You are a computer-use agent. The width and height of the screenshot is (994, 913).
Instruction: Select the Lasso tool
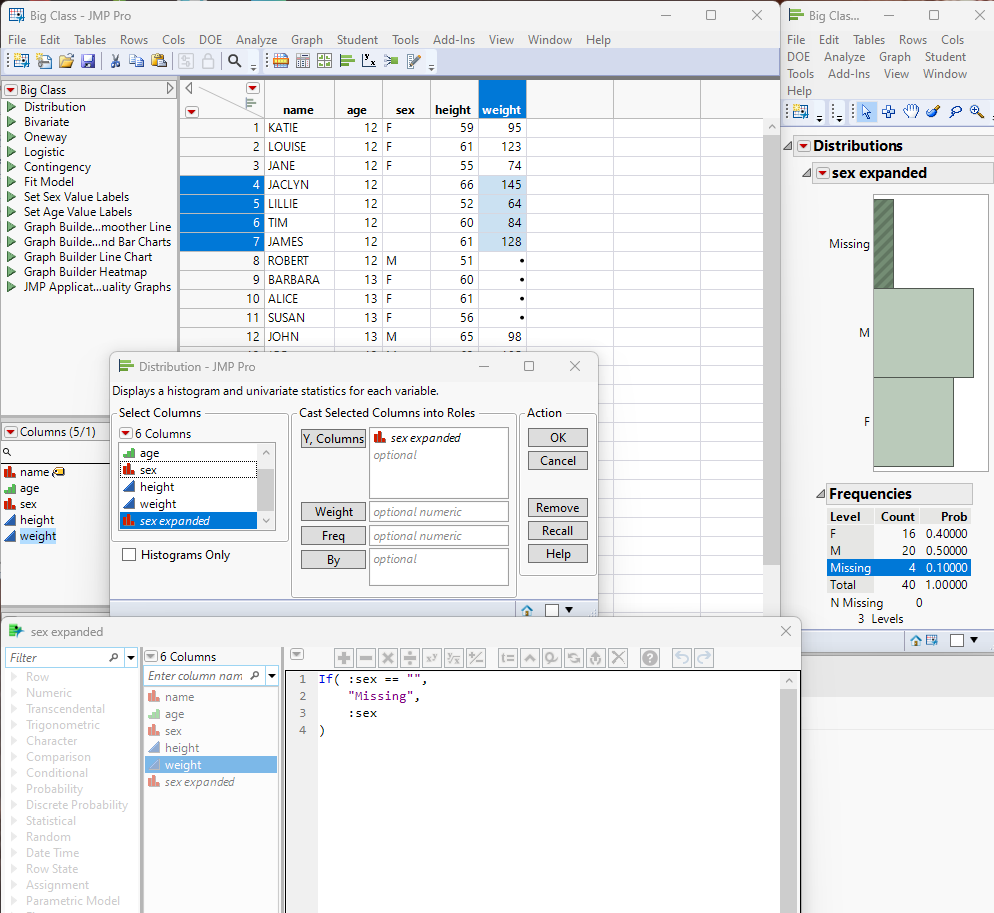pyautogui.click(x=955, y=112)
